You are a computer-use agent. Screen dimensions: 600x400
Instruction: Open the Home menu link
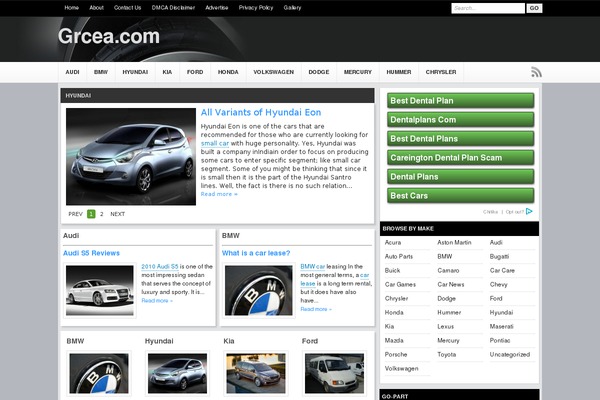[72, 8]
